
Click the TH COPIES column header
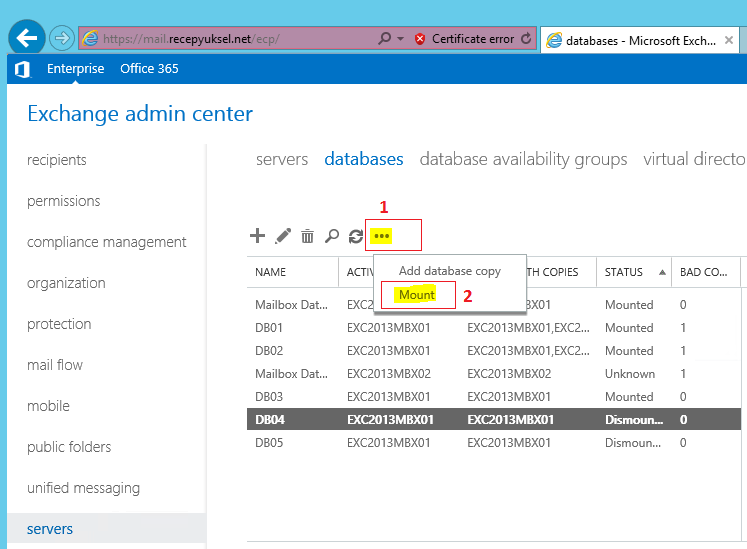(x=561, y=272)
